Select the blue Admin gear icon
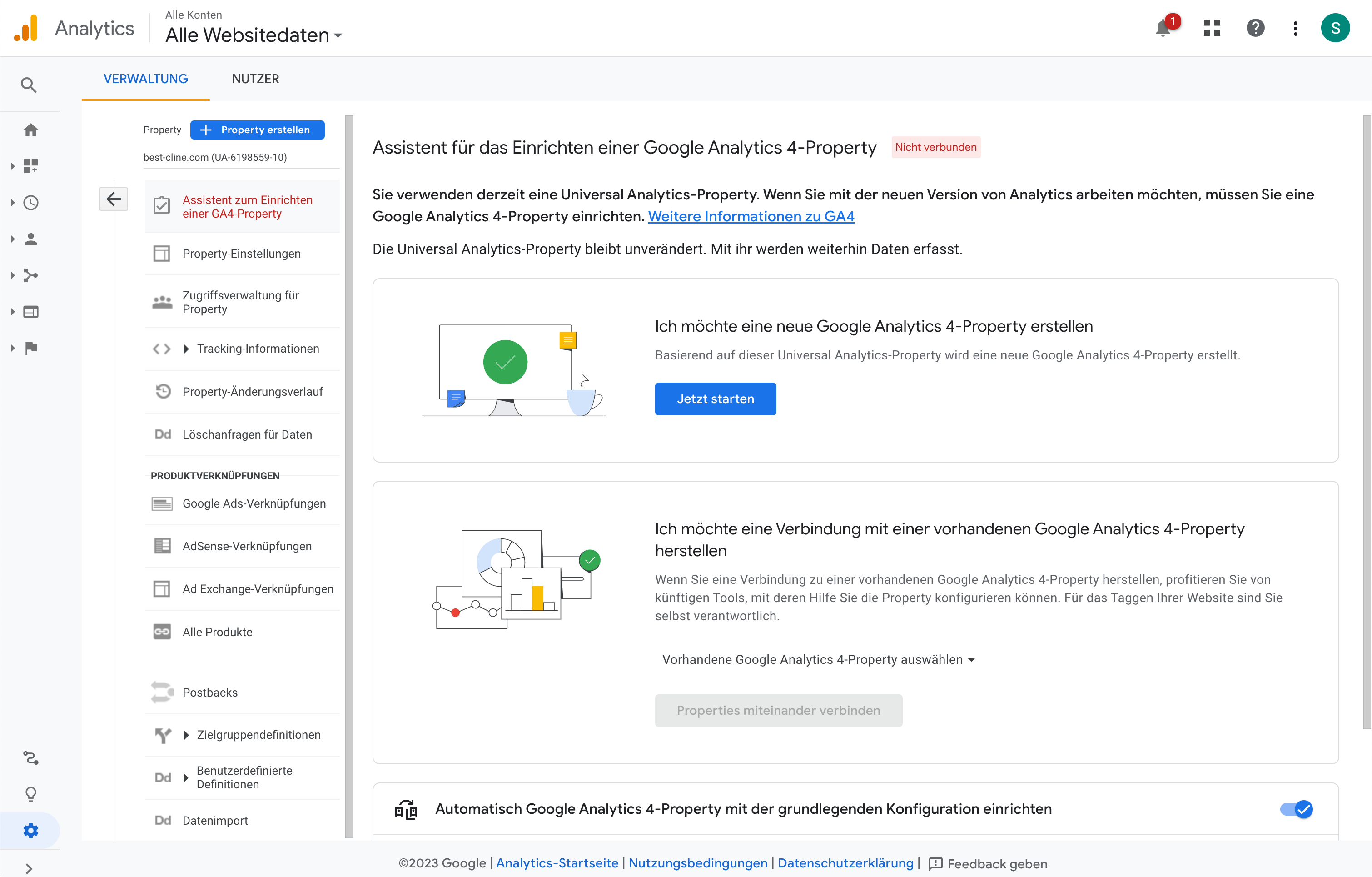Image resolution: width=1372 pixels, height=877 pixels. 30,830
